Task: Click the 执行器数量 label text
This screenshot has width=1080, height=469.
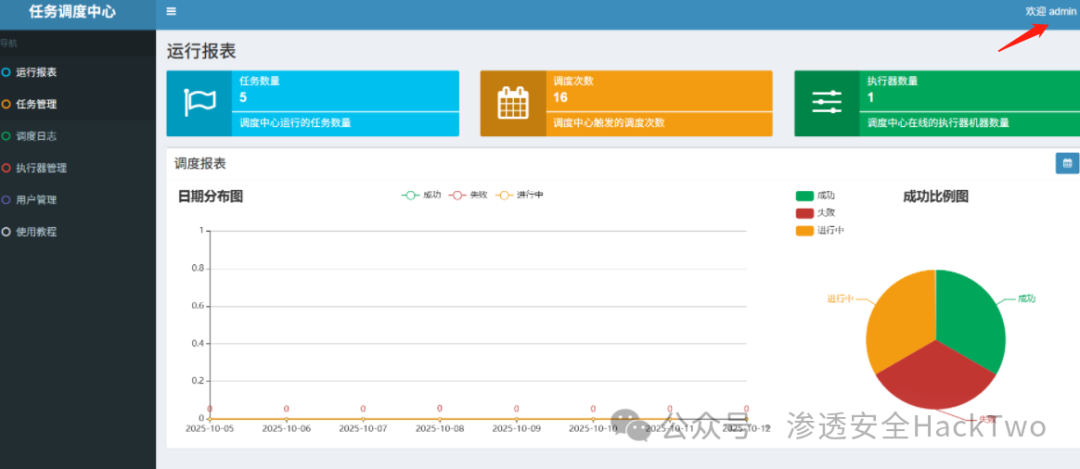Action: tap(893, 81)
